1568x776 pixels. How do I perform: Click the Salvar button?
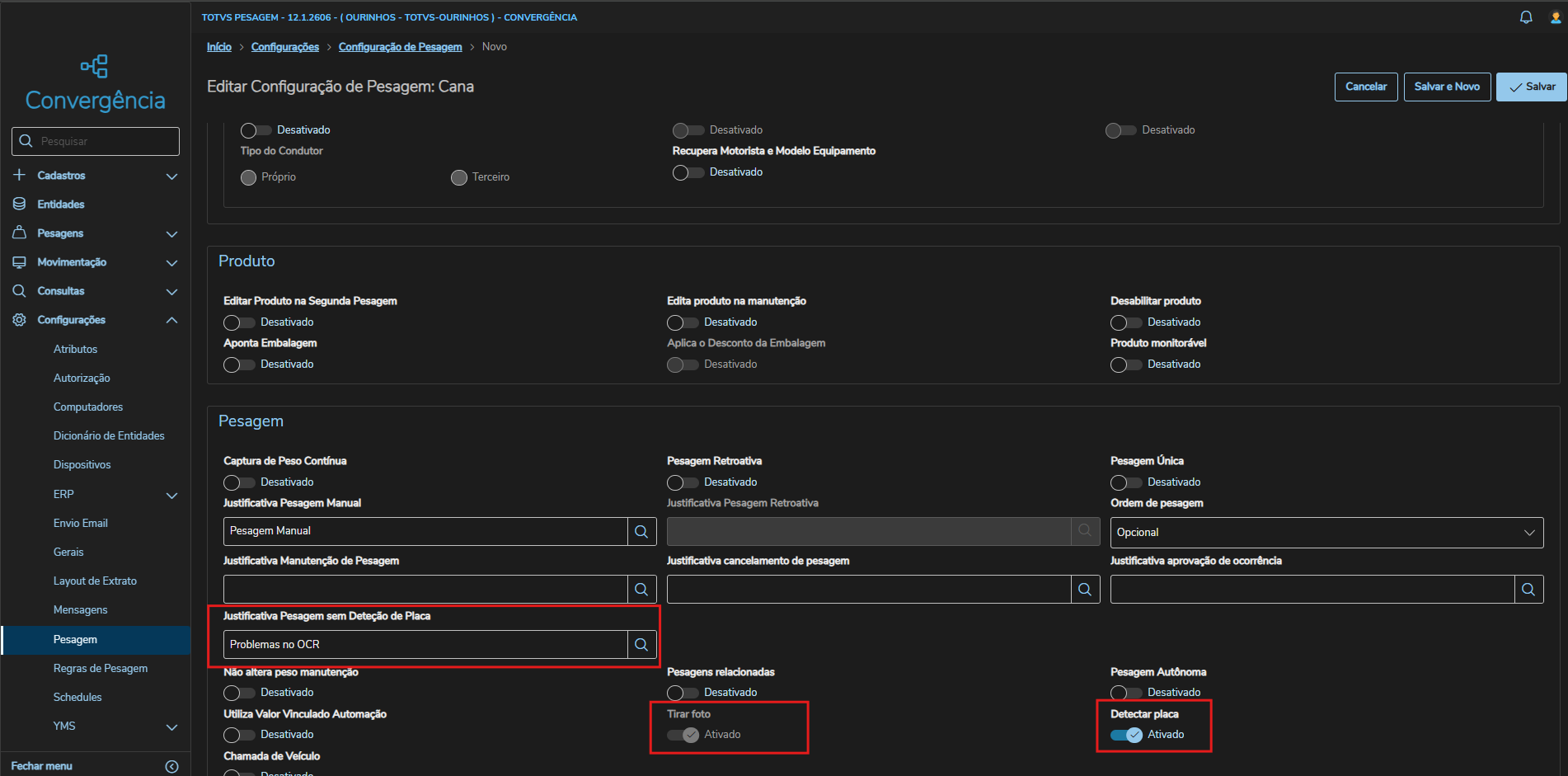[x=1531, y=87]
